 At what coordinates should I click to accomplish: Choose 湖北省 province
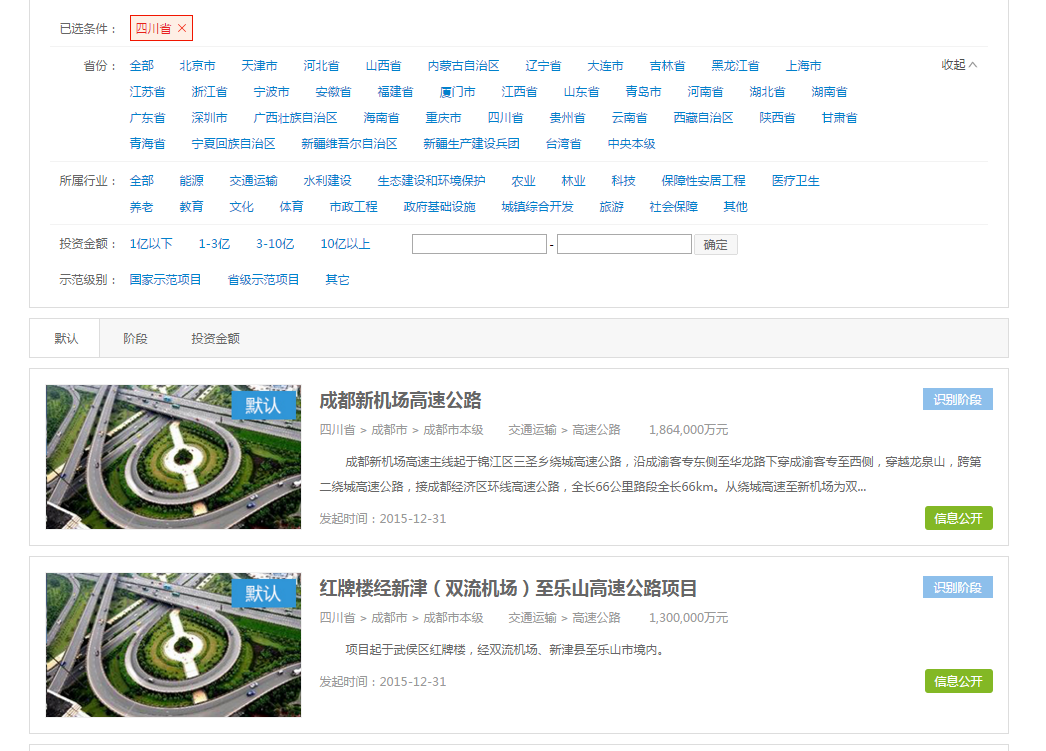tap(767, 91)
